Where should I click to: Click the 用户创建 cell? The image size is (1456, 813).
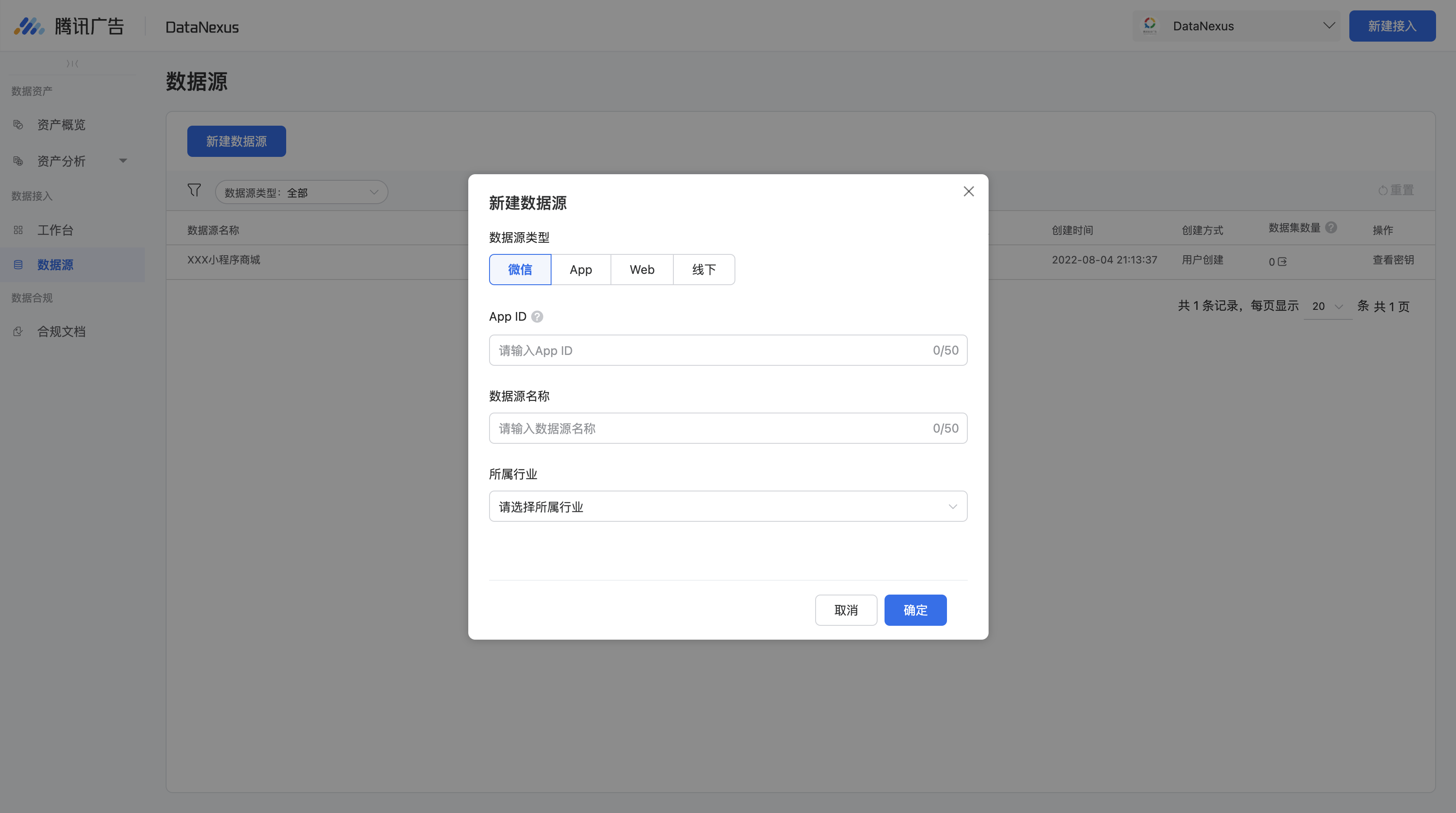click(1202, 260)
